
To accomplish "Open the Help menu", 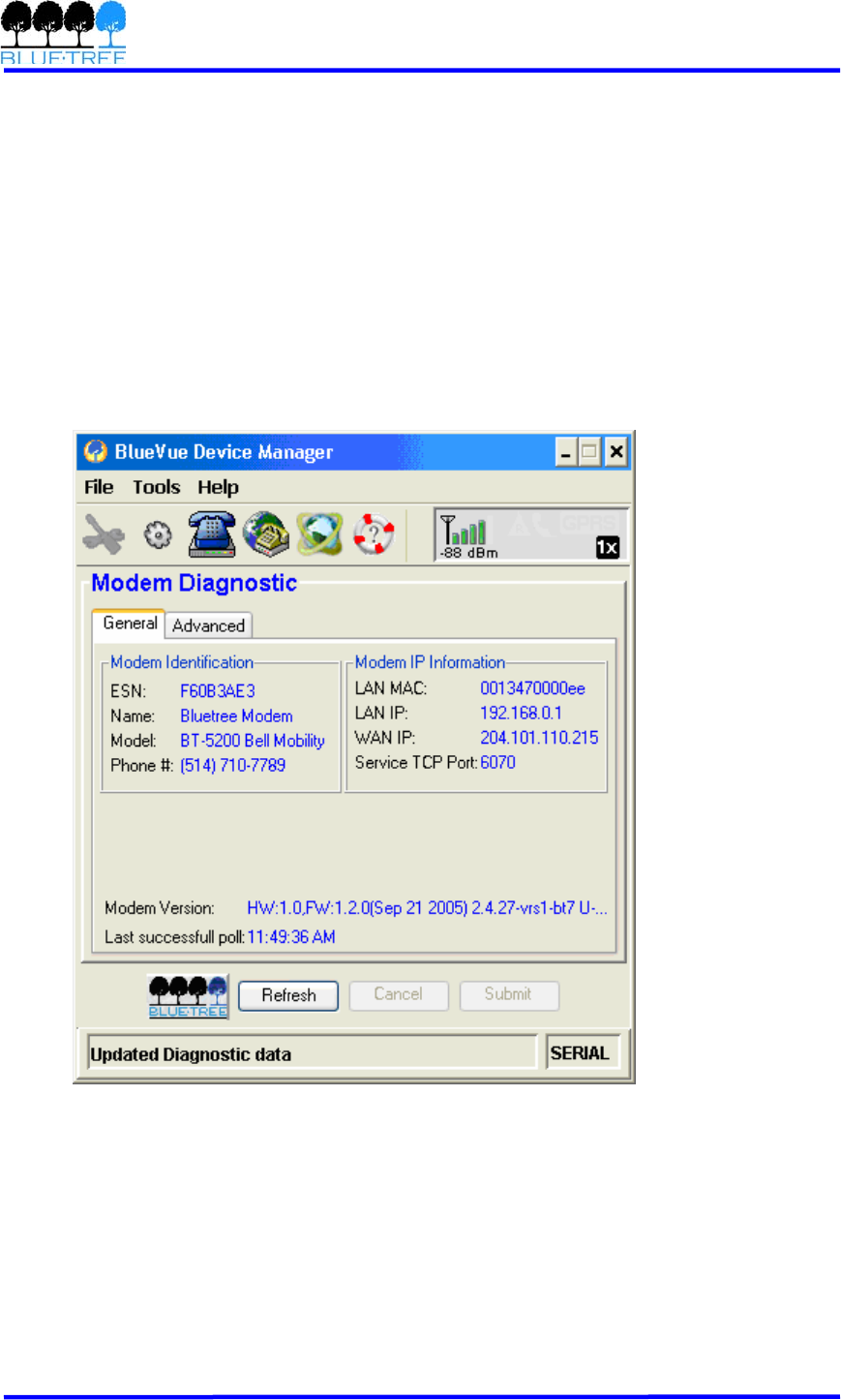I will pyautogui.click(x=218, y=487).
